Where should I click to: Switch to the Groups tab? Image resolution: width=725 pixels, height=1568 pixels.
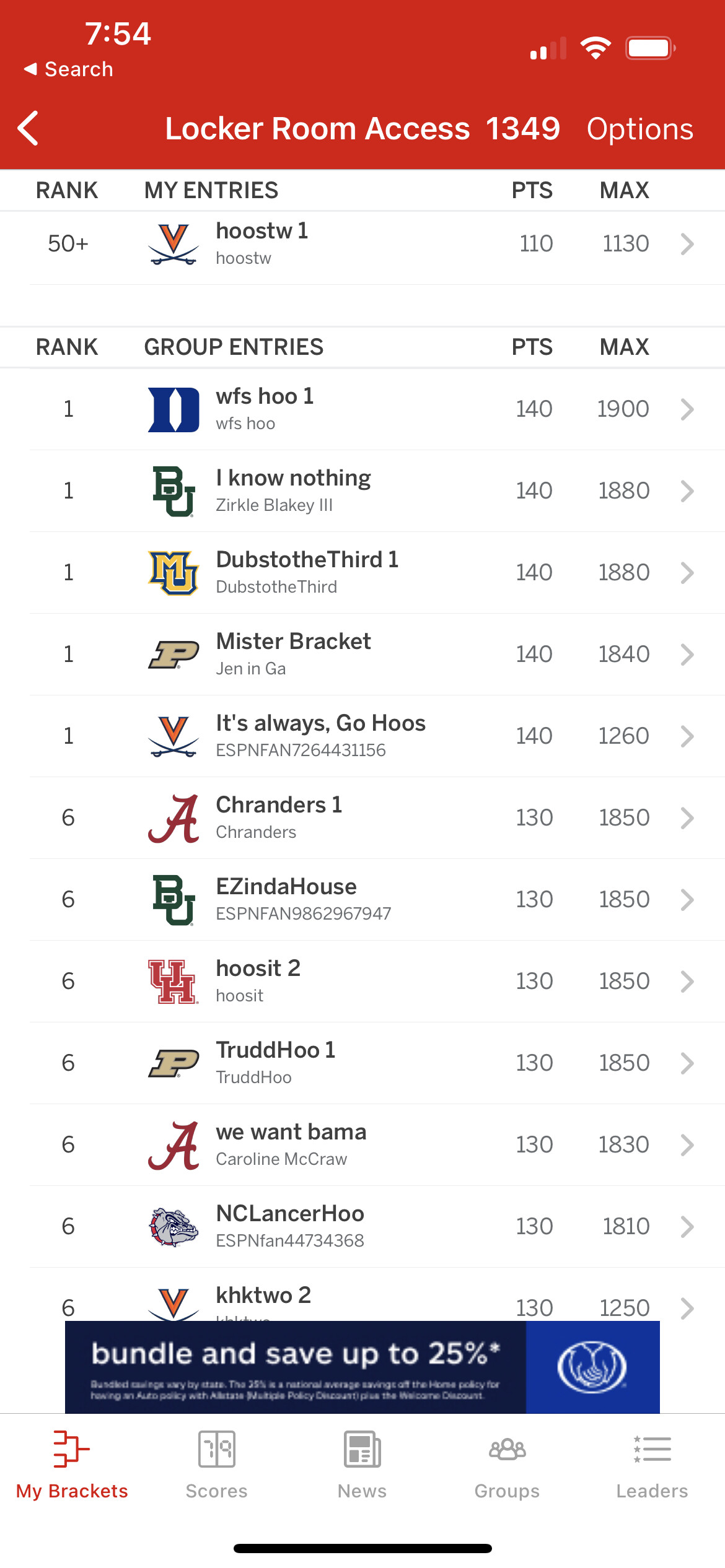(507, 1464)
